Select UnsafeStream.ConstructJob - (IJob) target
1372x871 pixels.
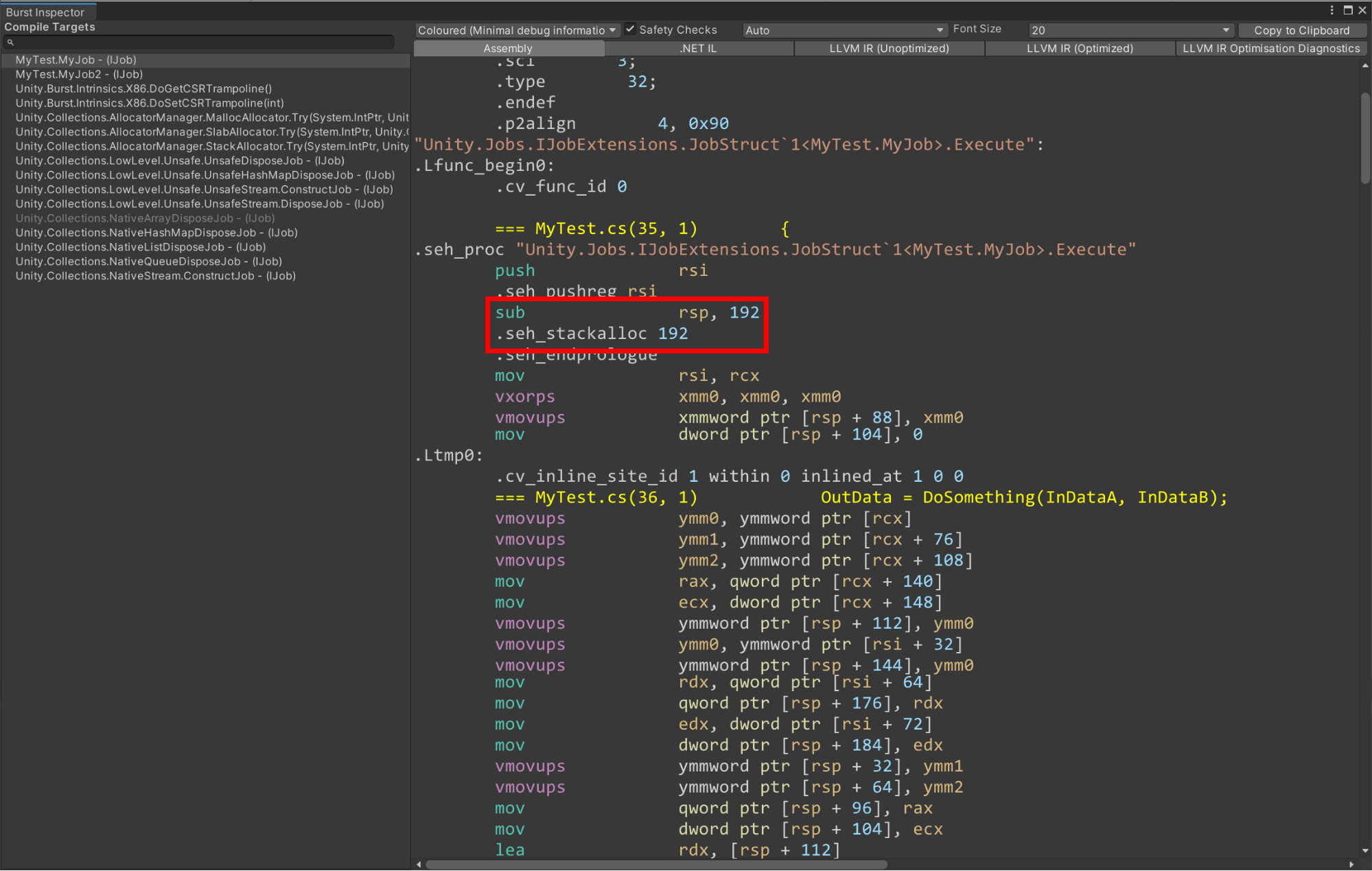click(x=205, y=189)
